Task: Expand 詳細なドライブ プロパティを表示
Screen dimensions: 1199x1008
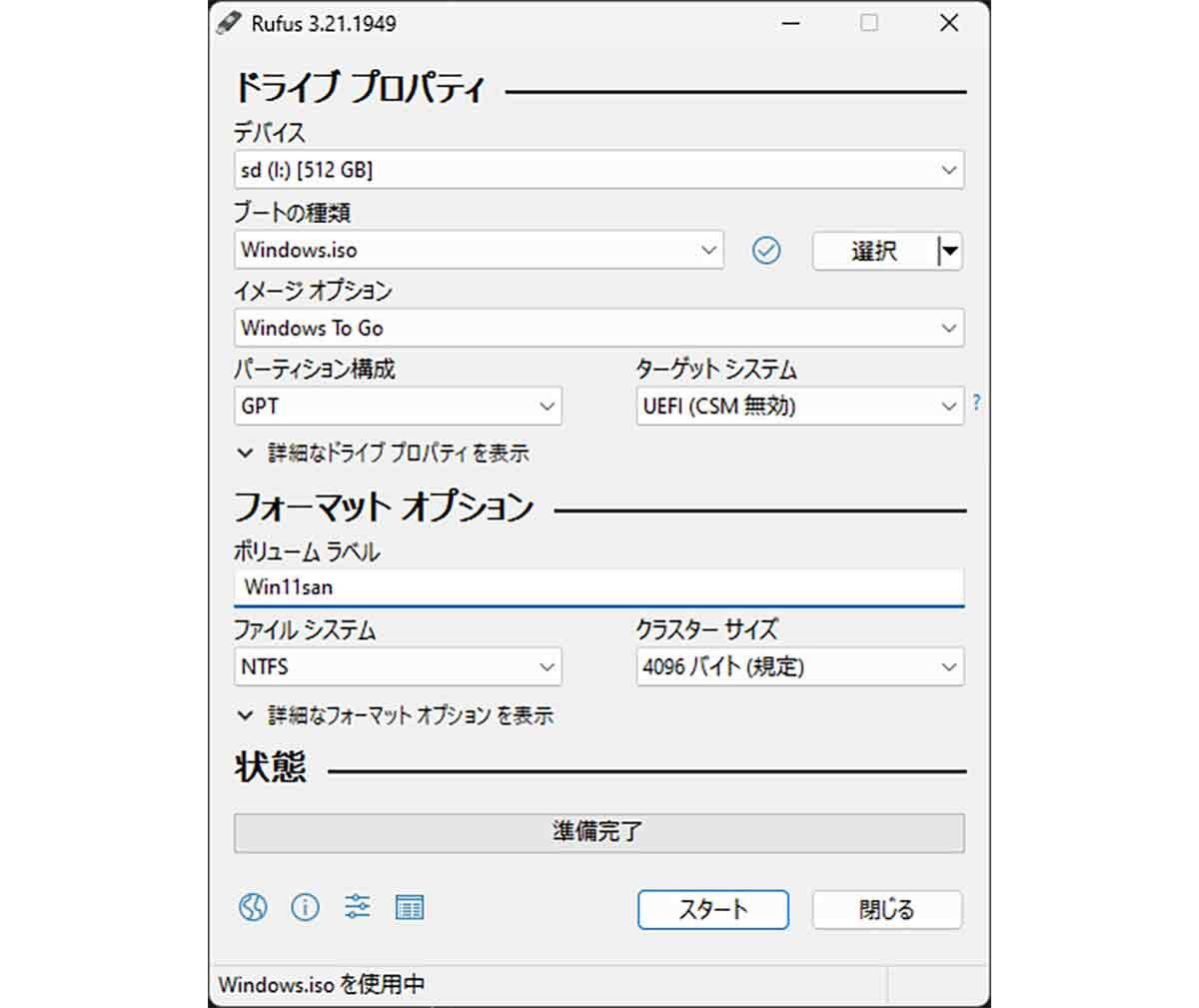Action: [384, 453]
